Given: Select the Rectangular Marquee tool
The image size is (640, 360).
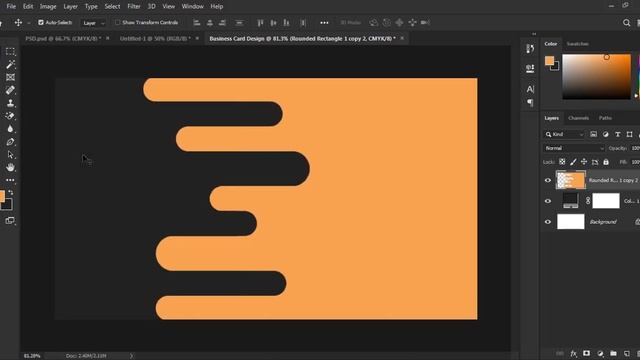Looking at the screenshot, I should [x=10, y=51].
